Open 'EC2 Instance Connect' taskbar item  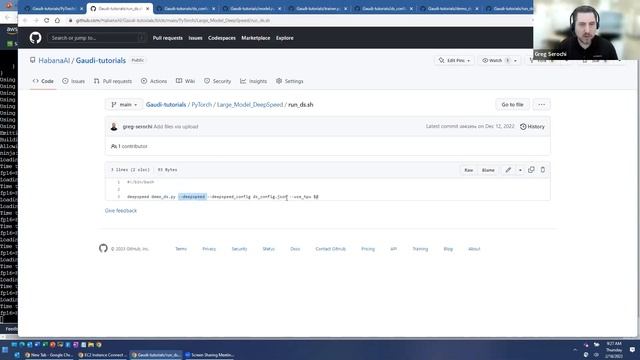click(x=102, y=355)
